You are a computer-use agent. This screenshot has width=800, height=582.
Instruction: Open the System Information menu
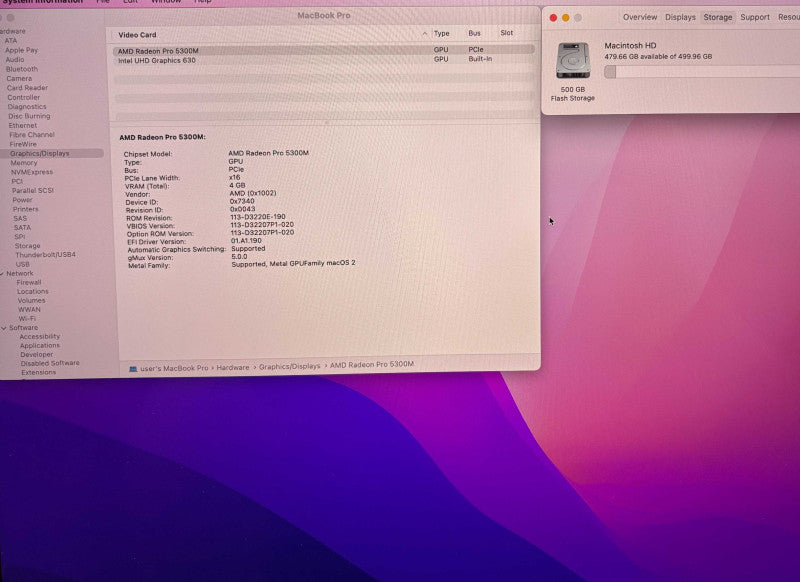pos(43,2)
